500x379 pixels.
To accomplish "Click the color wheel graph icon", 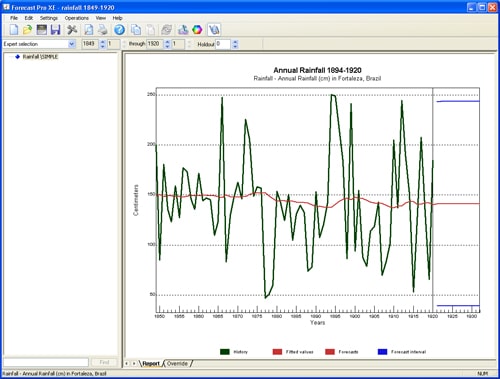I will tap(197, 30).
